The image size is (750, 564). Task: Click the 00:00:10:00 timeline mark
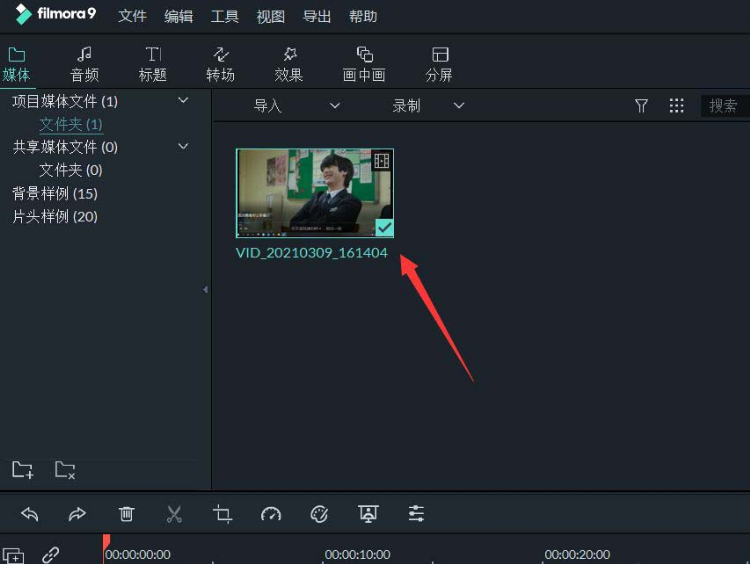pyautogui.click(x=357, y=555)
